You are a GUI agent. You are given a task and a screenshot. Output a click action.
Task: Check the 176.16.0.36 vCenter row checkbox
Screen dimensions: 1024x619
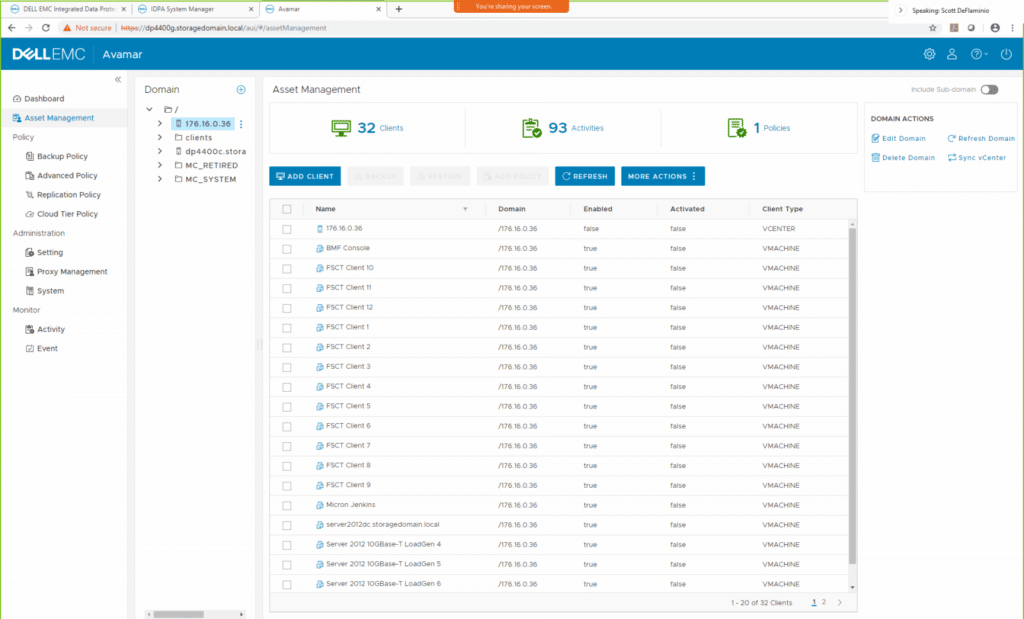[x=287, y=229]
